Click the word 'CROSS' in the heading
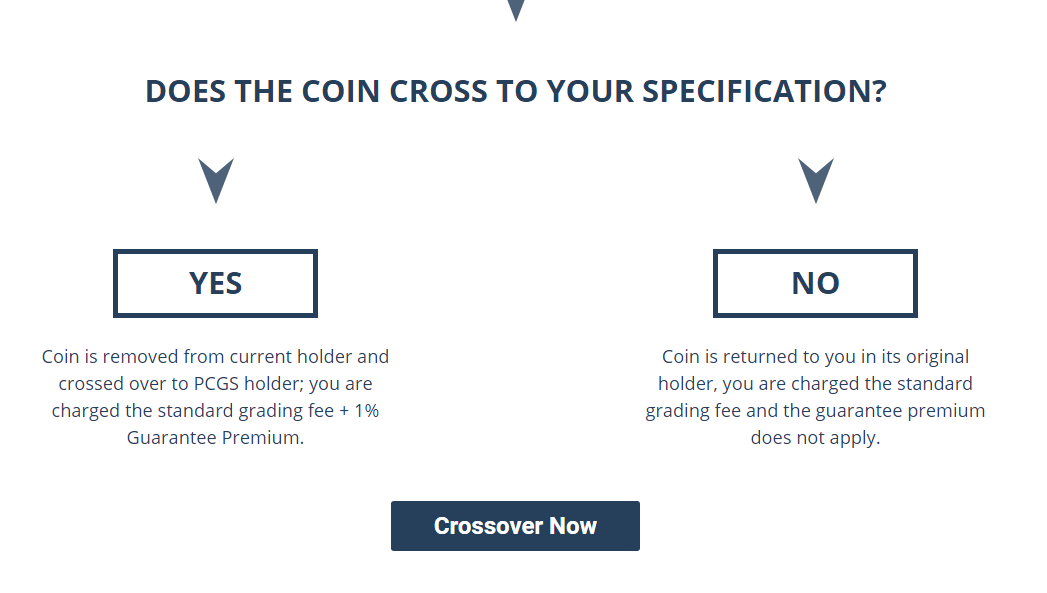Image resolution: width=1047 pixels, height=593 pixels. point(438,91)
